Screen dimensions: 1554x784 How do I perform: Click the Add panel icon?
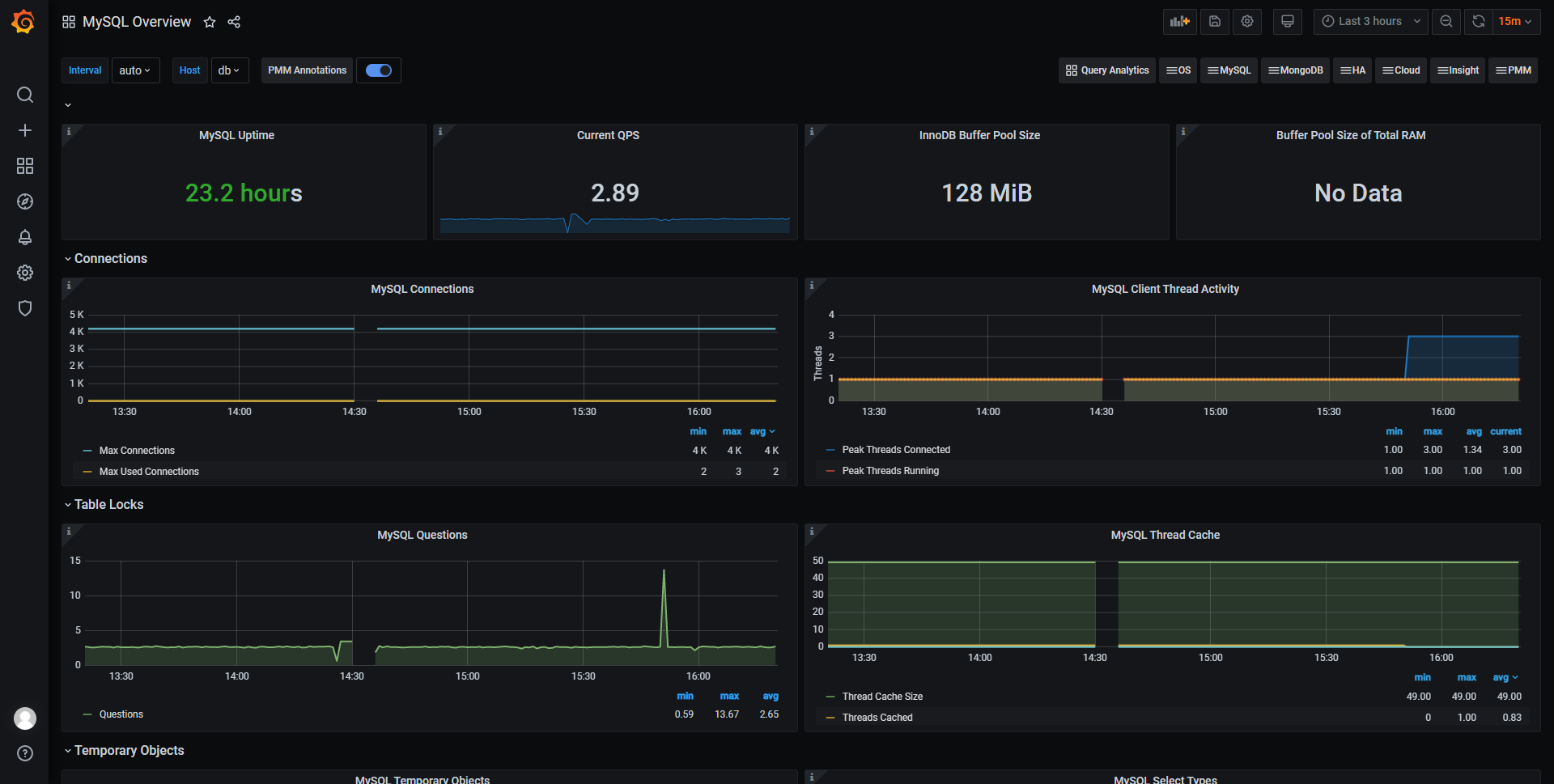[1179, 22]
